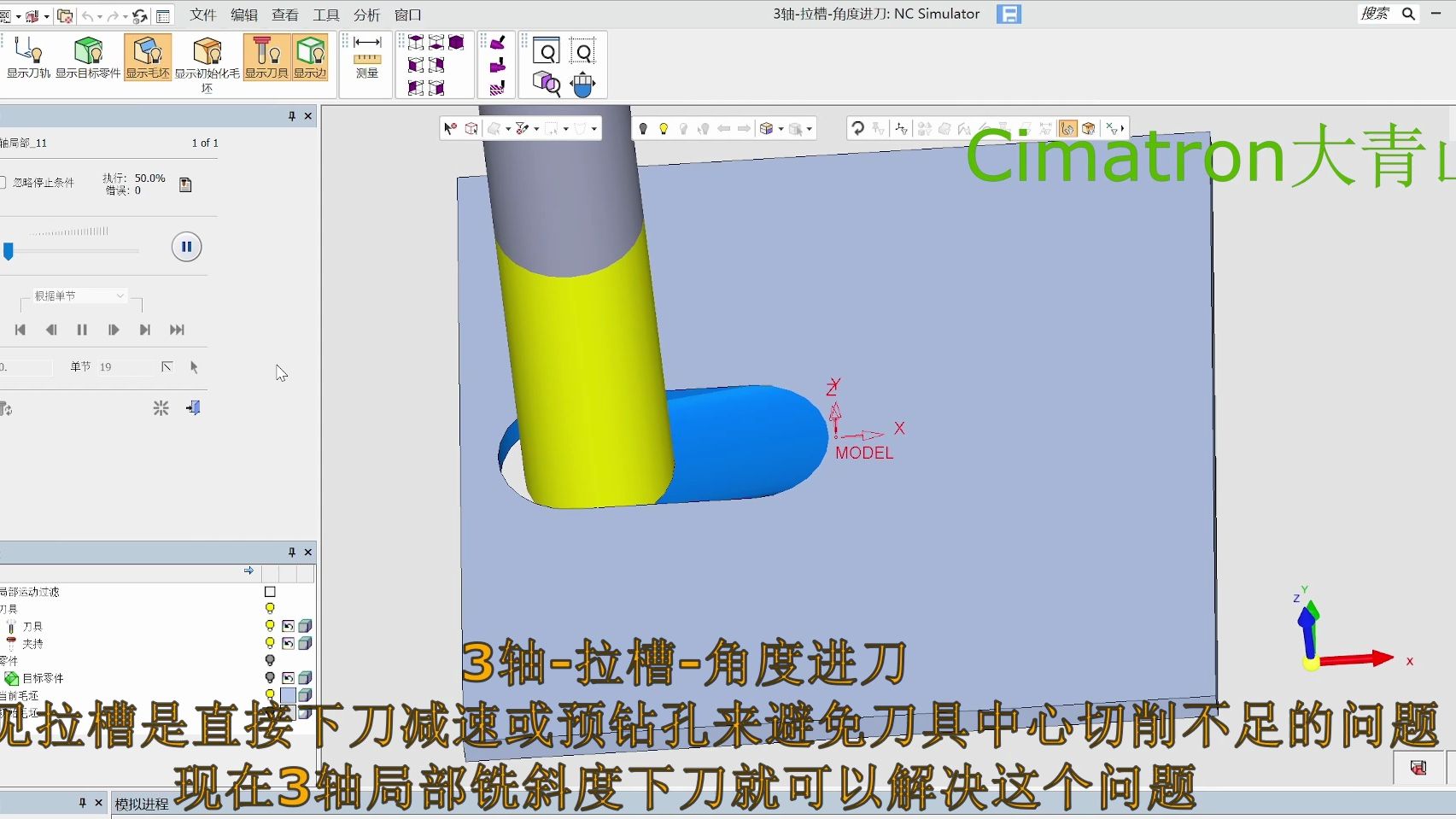Open the 分析 menu
Image resolution: width=1456 pixels, height=819 pixels.
coord(366,15)
